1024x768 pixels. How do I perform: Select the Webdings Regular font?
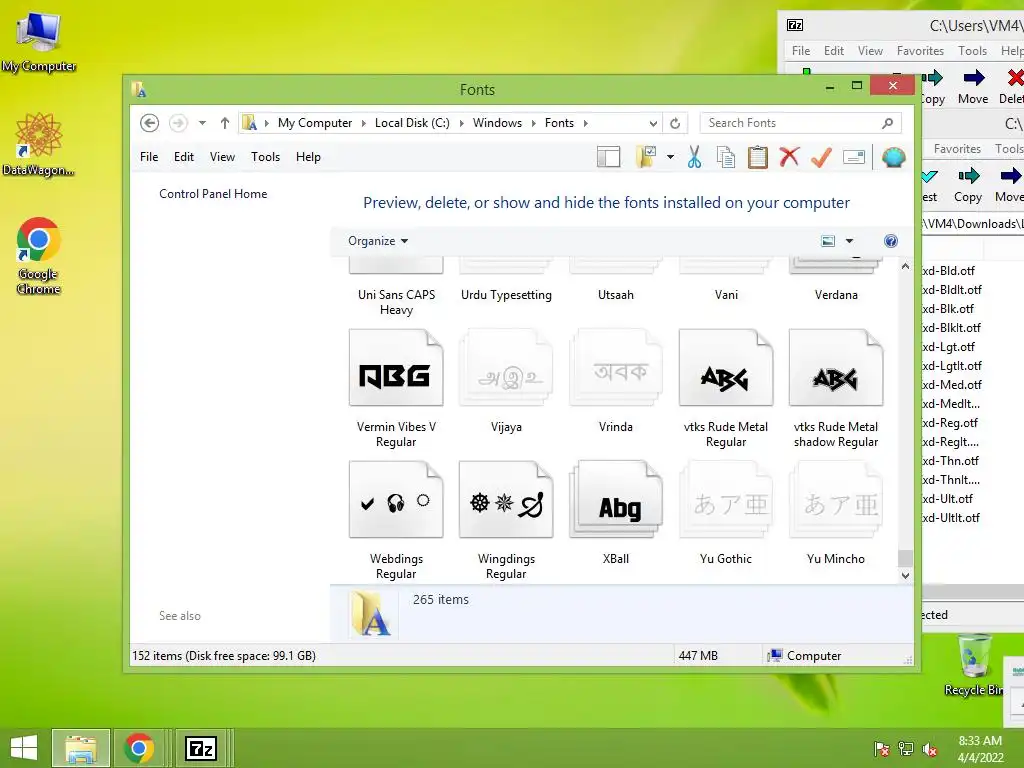pos(396,520)
